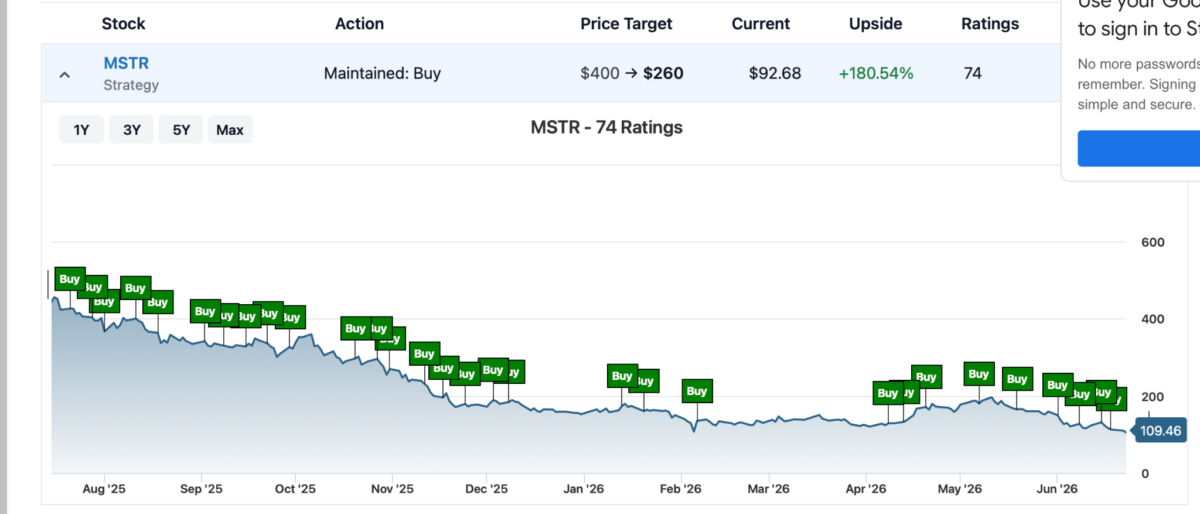Click the $92.68 current price
Image resolution: width=1200 pixels, height=514 pixels.
click(x=775, y=73)
